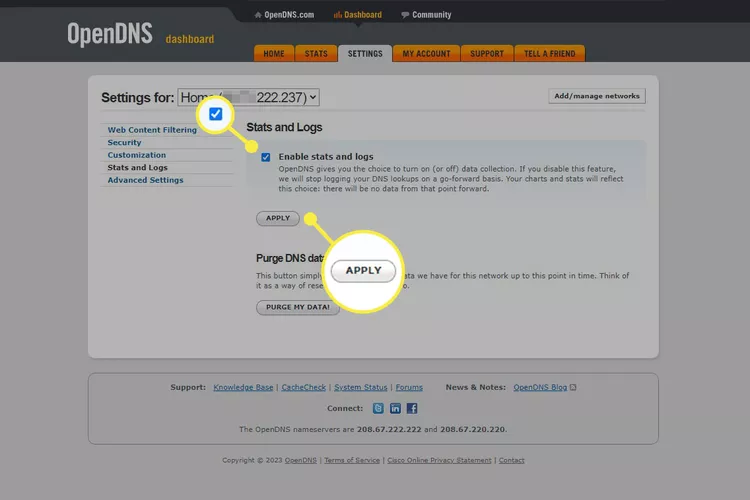Open Advanced Settings section
Image resolution: width=750 pixels, height=500 pixels.
[x=145, y=180]
